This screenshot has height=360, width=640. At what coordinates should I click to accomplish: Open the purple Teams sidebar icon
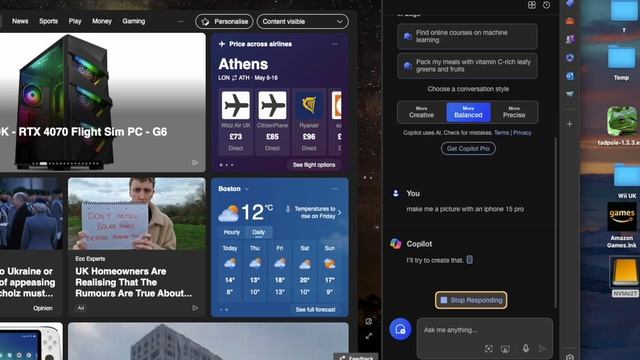pyautogui.click(x=570, y=39)
